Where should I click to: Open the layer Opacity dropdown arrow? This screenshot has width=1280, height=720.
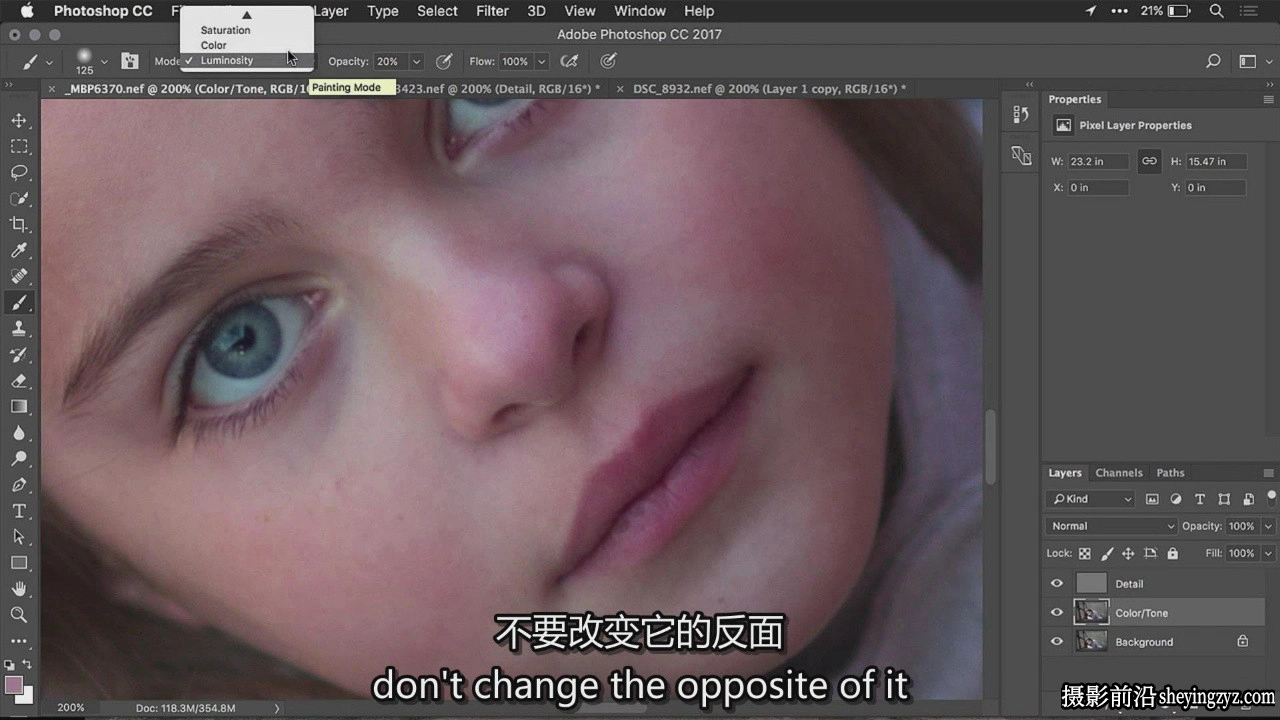pos(1269,526)
